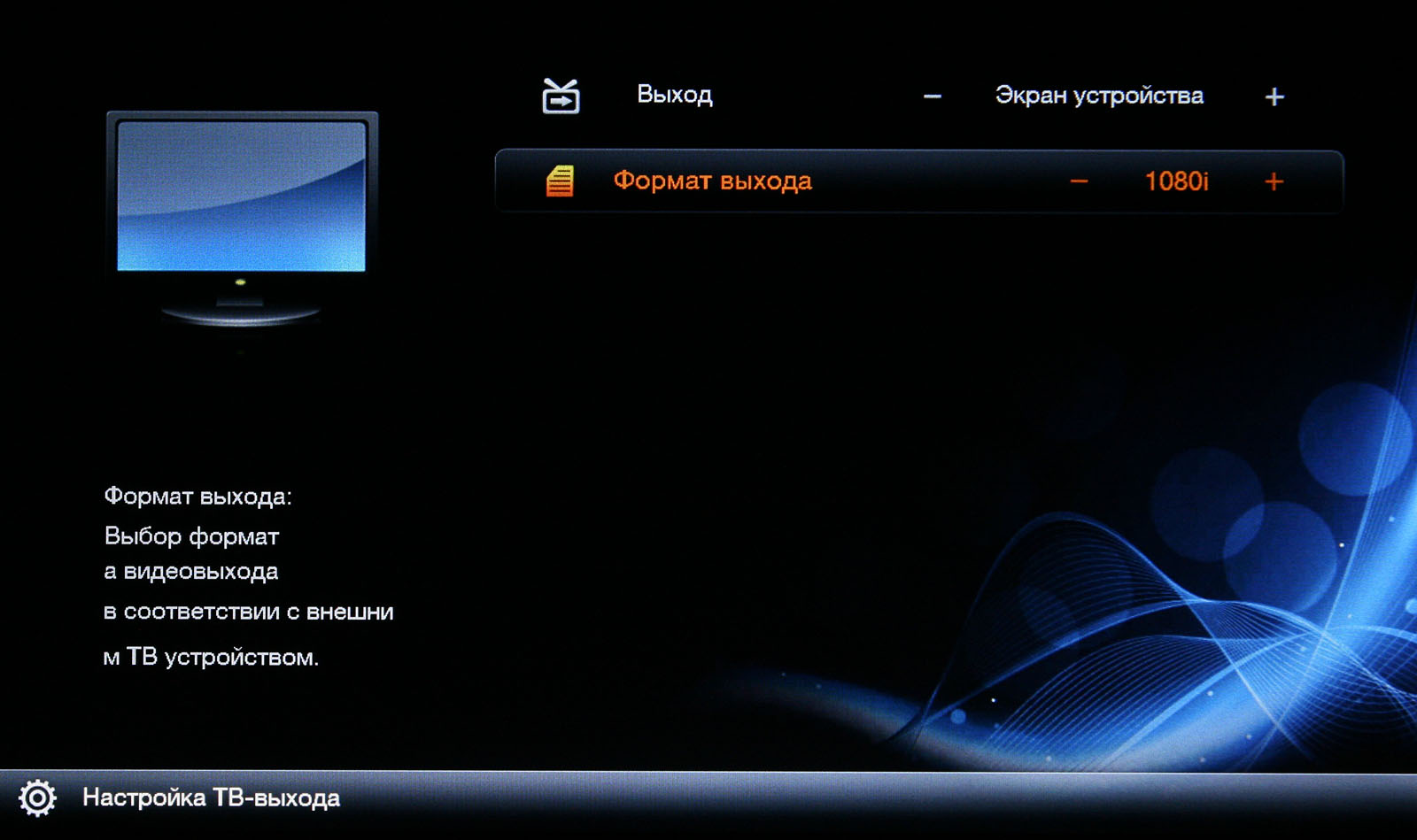The height and width of the screenshot is (840, 1417).
Task: Increase Выход setting with white plus
Action: [1274, 96]
